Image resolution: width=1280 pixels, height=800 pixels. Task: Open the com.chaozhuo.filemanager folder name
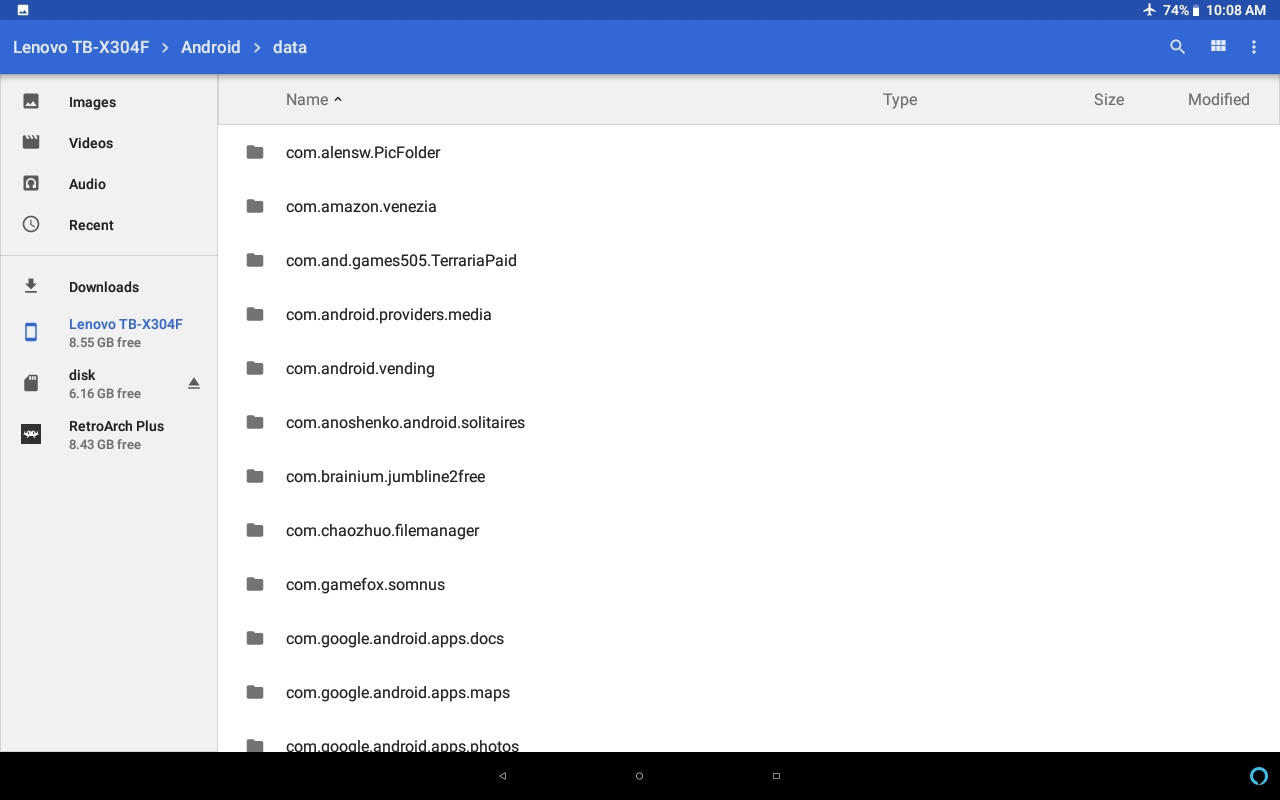click(x=382, y=530)
